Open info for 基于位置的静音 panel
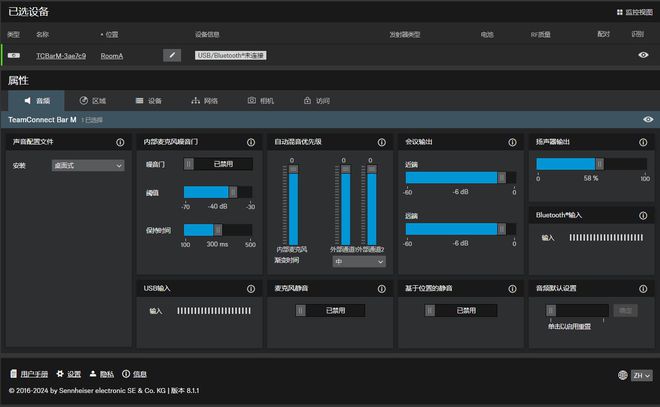The image size is (660, 407). [512, 289]
